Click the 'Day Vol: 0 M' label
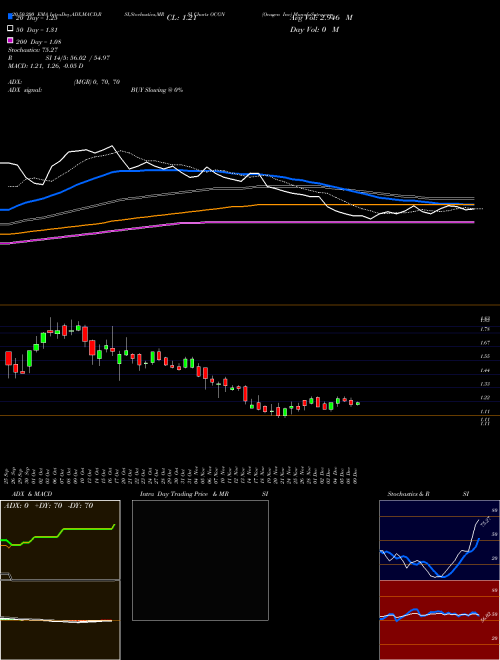Screen dimensions: 500x660 click(314, 30)
